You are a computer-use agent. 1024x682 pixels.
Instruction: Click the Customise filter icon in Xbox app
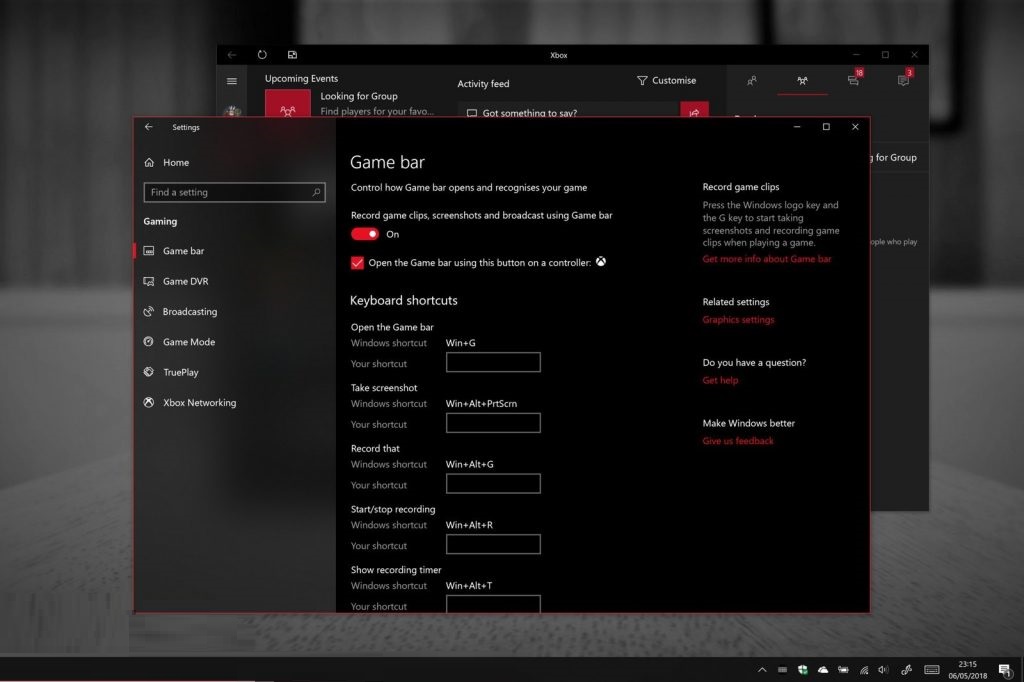(642, 80)
